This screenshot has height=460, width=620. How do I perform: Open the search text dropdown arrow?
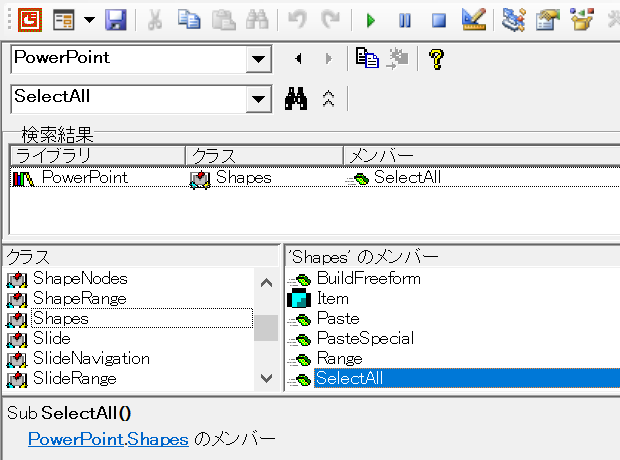258,99
